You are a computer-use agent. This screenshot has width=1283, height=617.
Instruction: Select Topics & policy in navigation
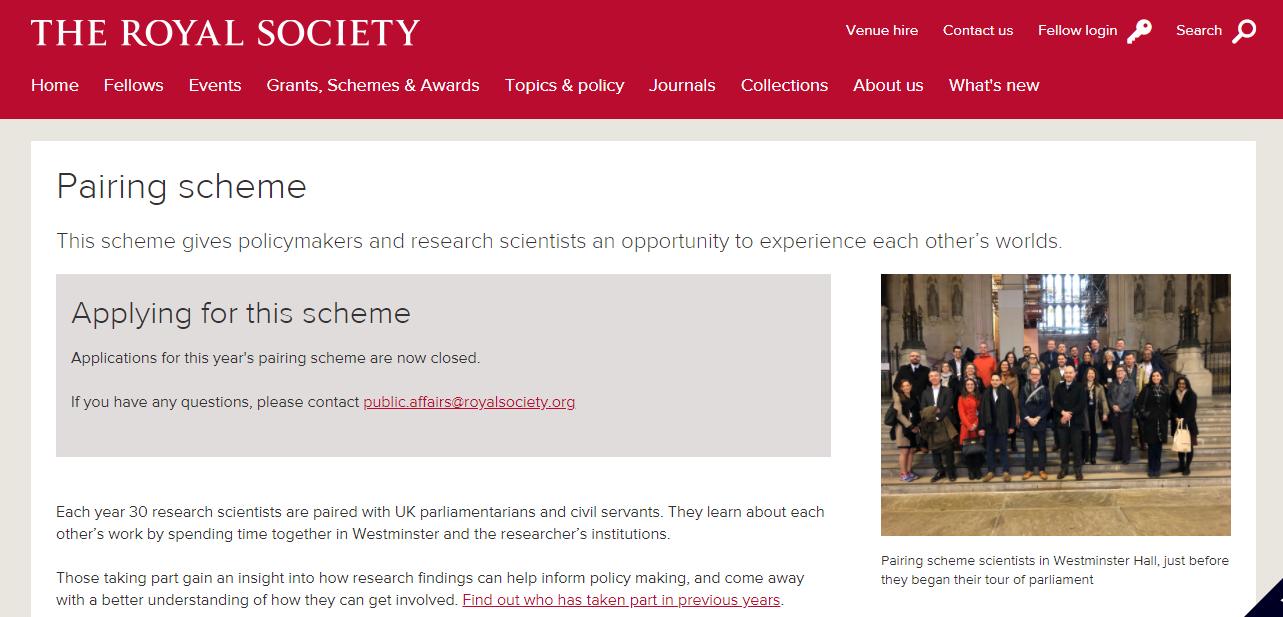coord(564,86)
